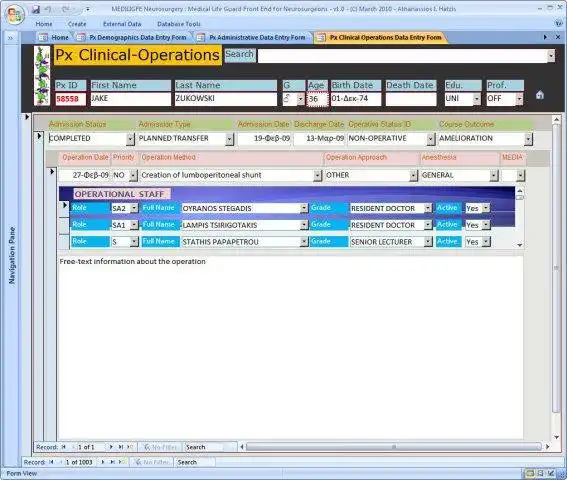
Task: Open the Priority dropdown showing NO
Action: (x=133, y=175)
